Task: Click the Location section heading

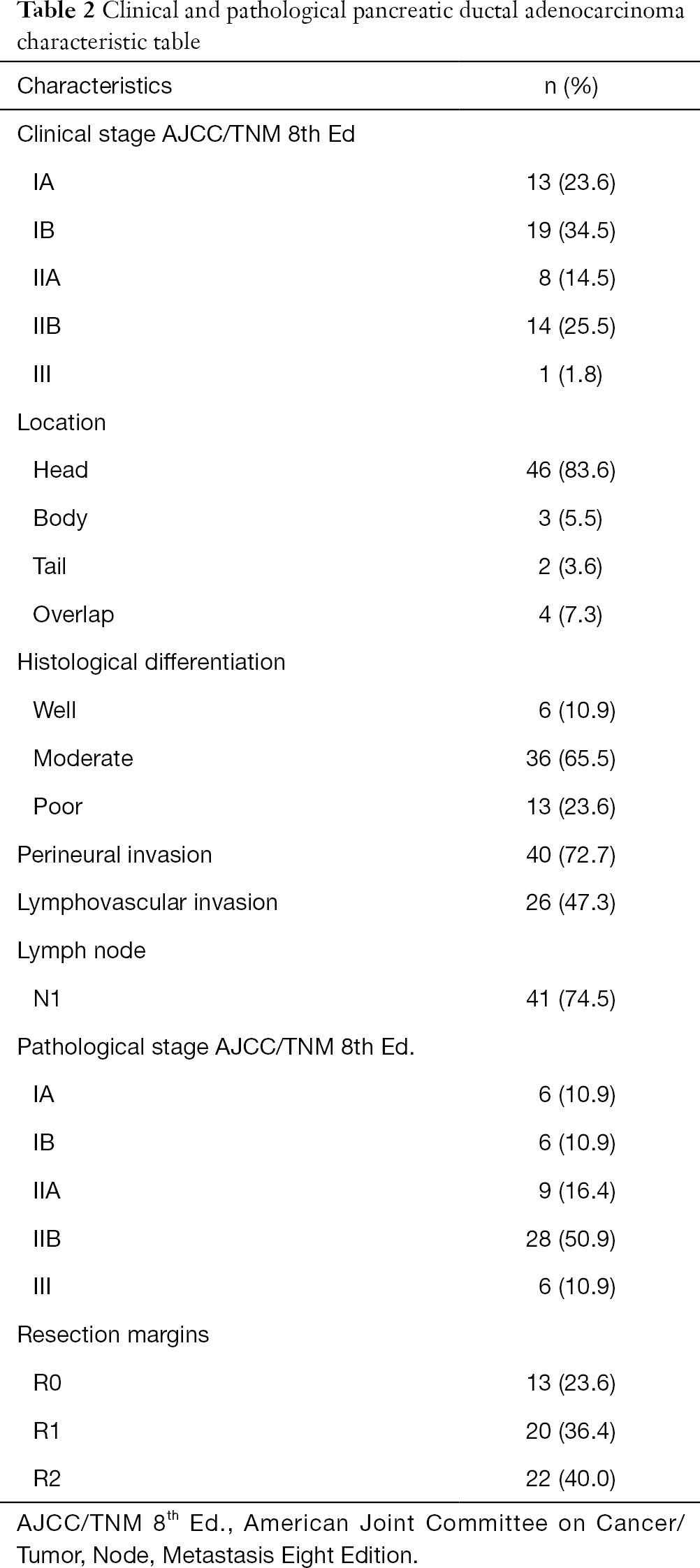Action: [61, 423]
